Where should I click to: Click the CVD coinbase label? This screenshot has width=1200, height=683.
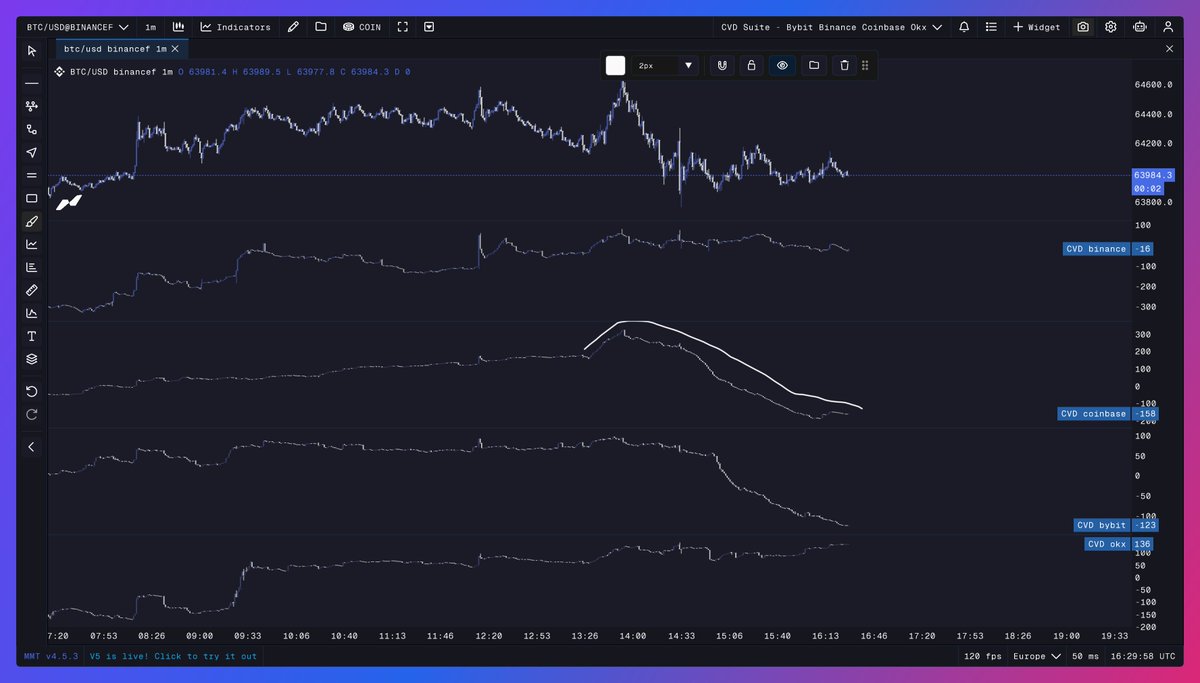pos(1093,414)
